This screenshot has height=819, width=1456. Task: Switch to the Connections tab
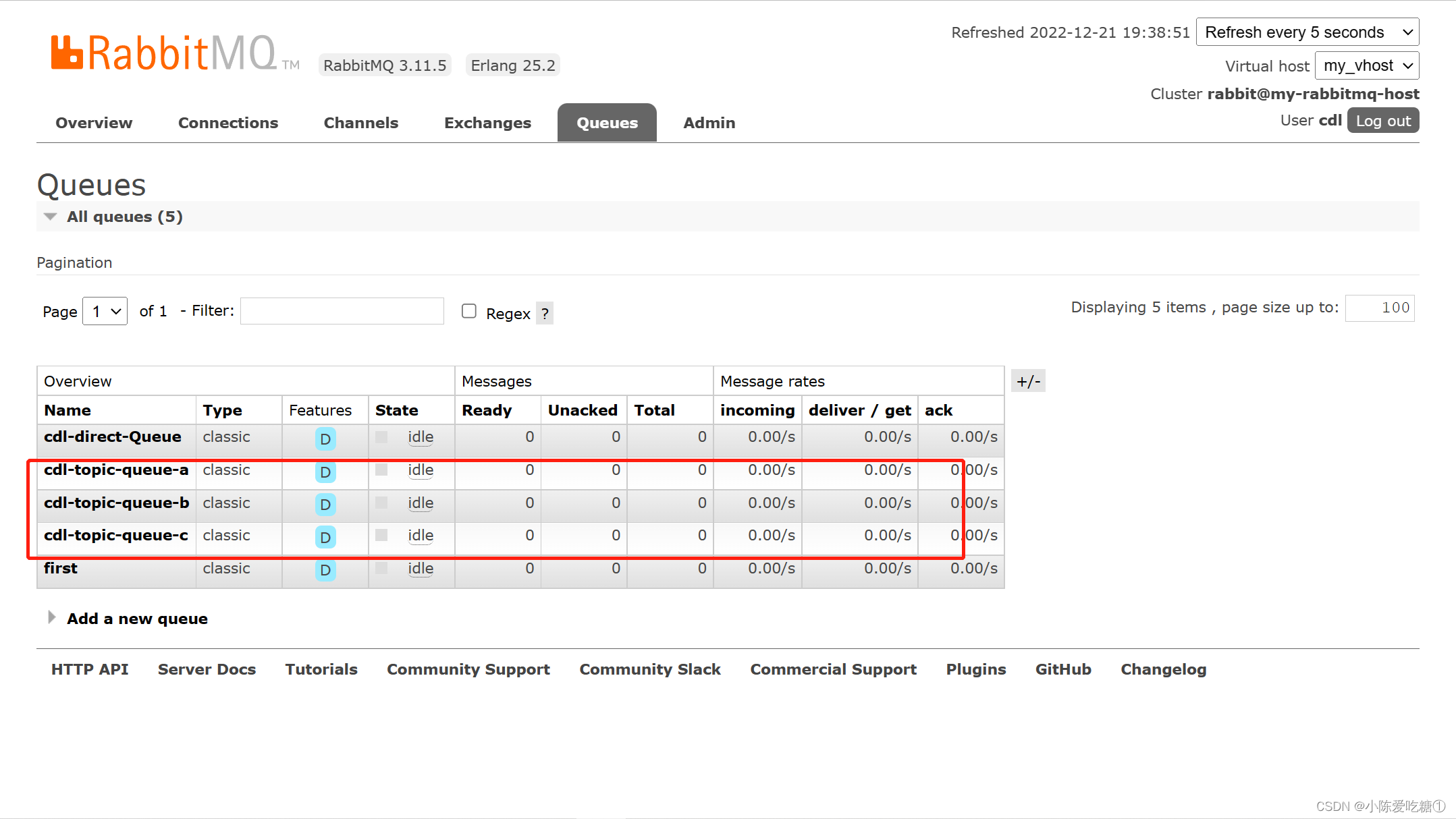228,123
